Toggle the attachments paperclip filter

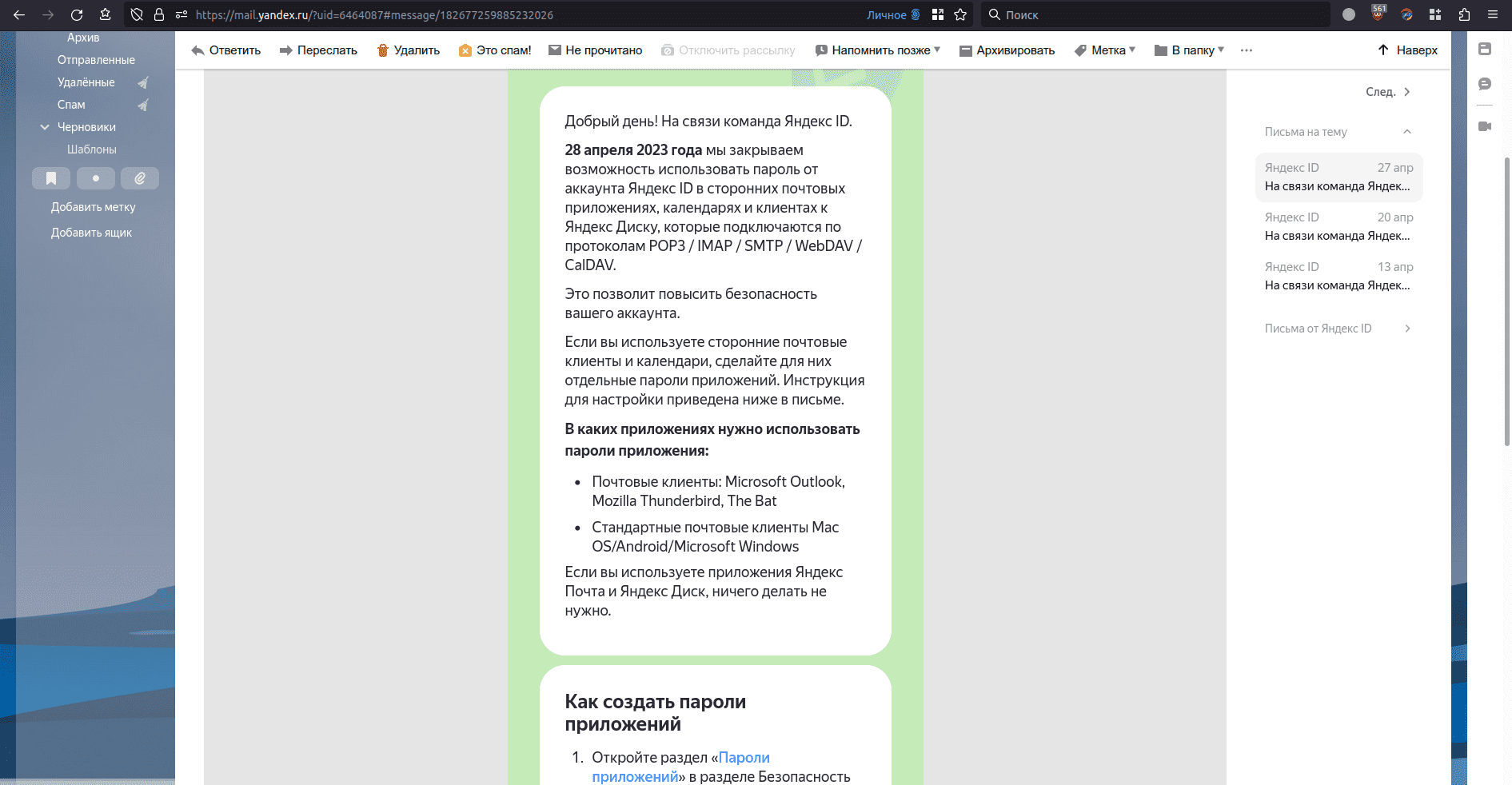tap(140, 178)
